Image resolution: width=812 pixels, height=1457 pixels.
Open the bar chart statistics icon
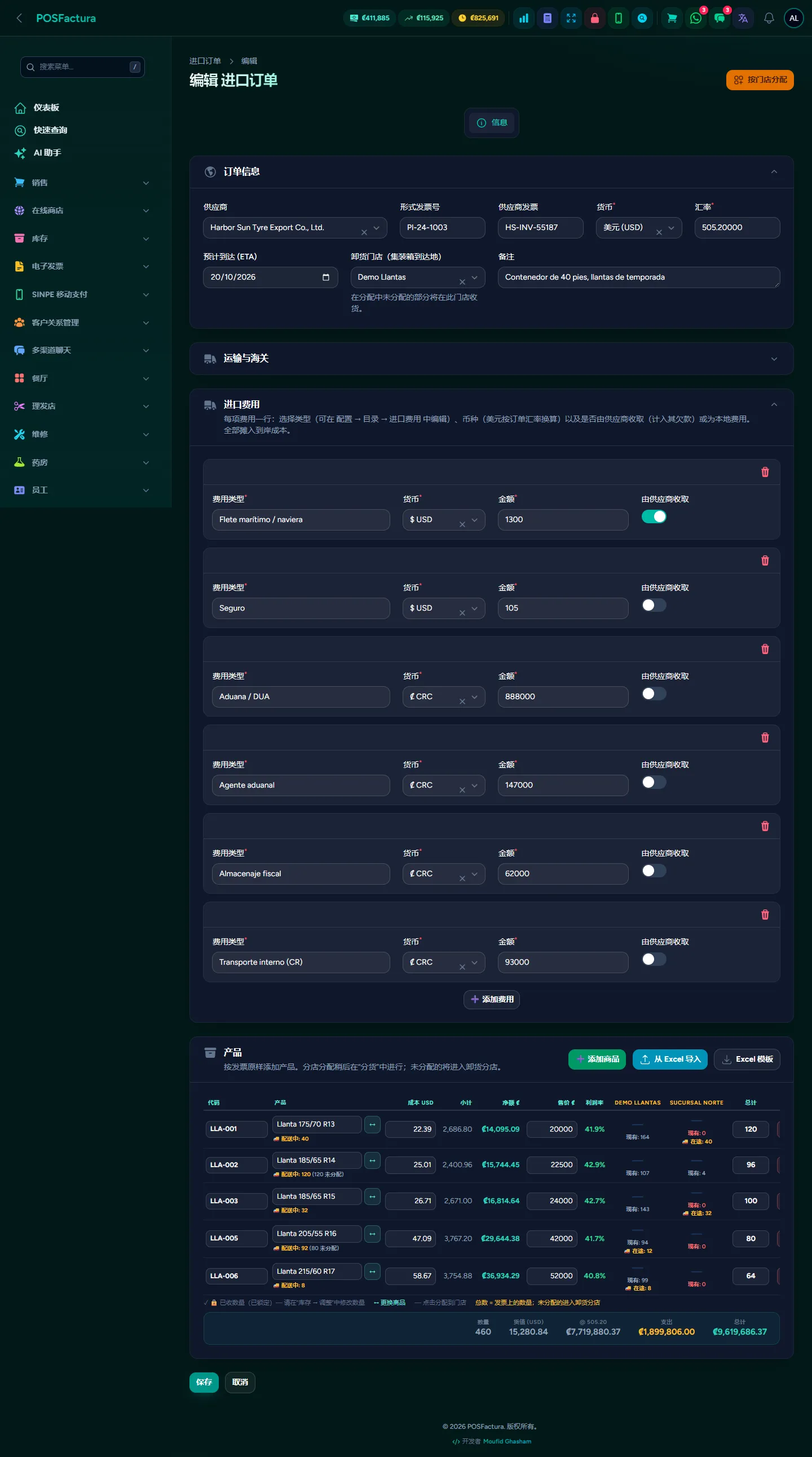tap(524, 18)
